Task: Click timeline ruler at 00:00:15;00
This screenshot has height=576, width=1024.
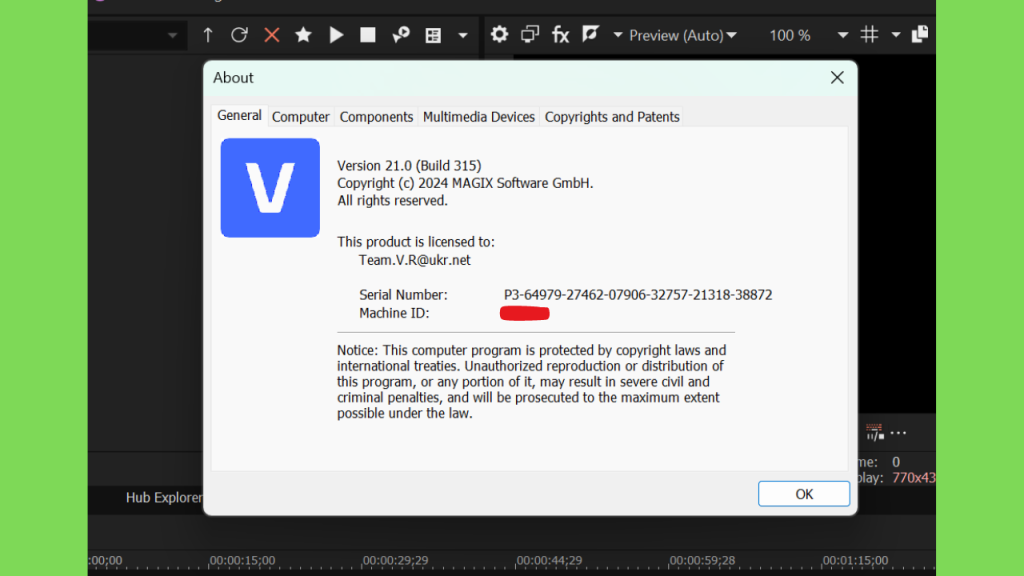Action: [x=242, y=560]
